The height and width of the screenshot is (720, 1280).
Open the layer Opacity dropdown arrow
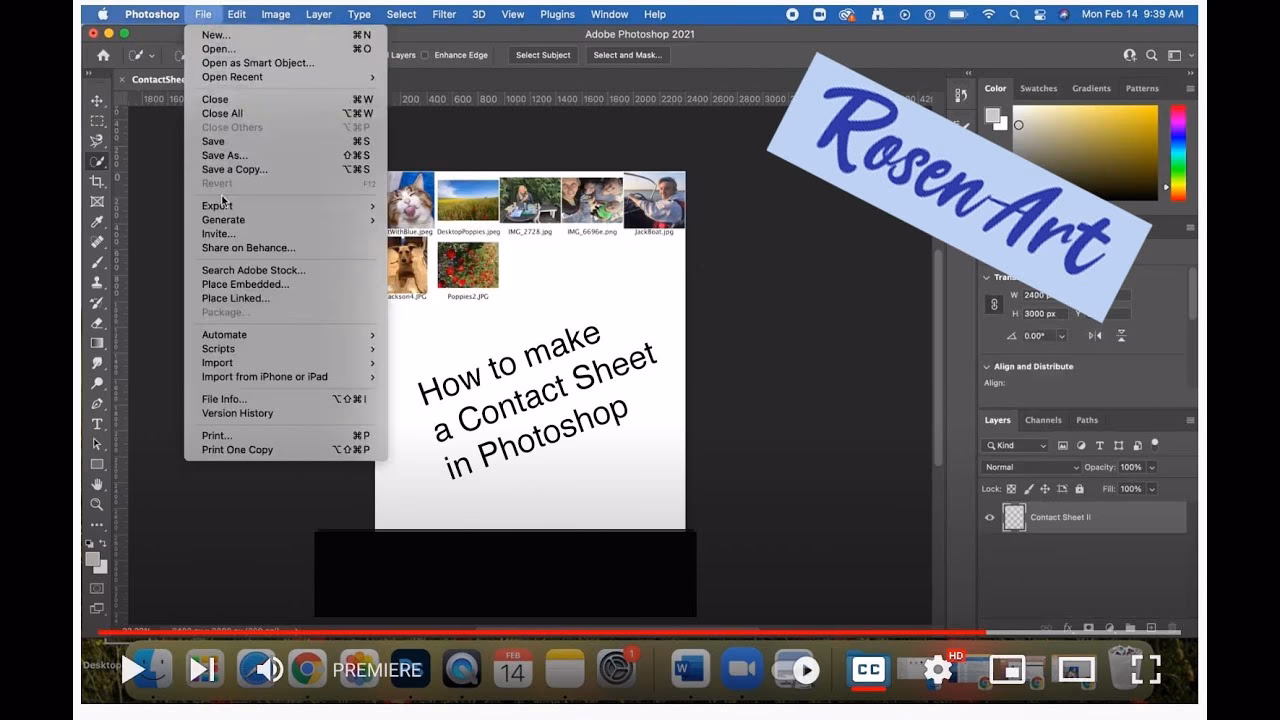pyautogui.click(x=1152, y=467)
